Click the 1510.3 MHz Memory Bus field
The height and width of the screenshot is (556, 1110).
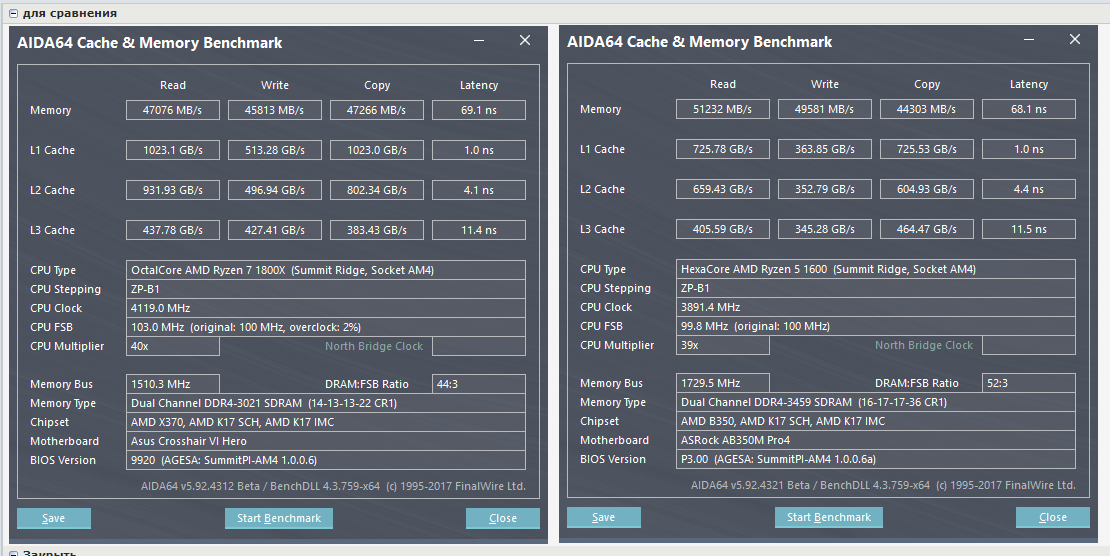173,384
